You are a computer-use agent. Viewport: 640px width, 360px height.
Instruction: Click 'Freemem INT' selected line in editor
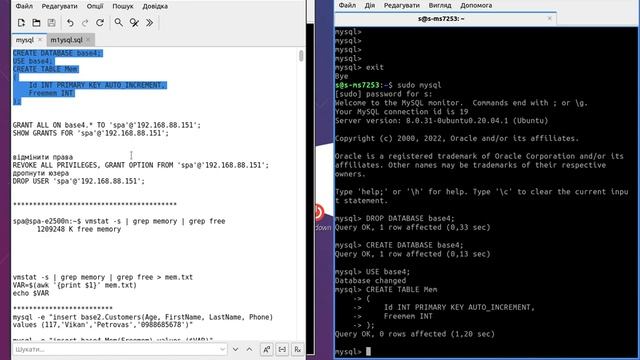pos(51,93)
